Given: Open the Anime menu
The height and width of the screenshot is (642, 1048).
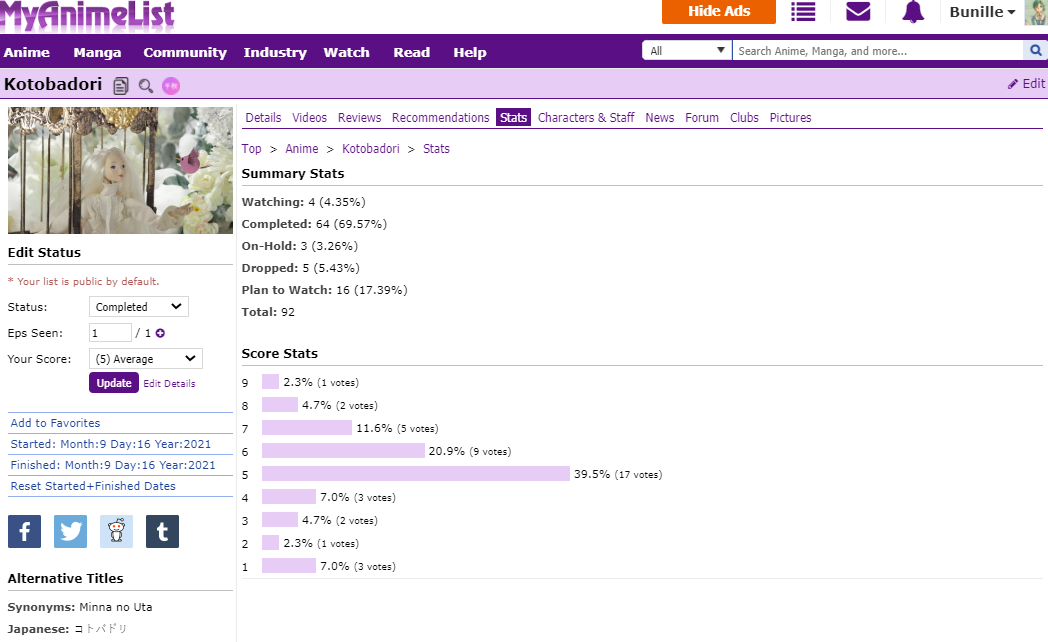Looking at the screenshot, I should (27, 52).
